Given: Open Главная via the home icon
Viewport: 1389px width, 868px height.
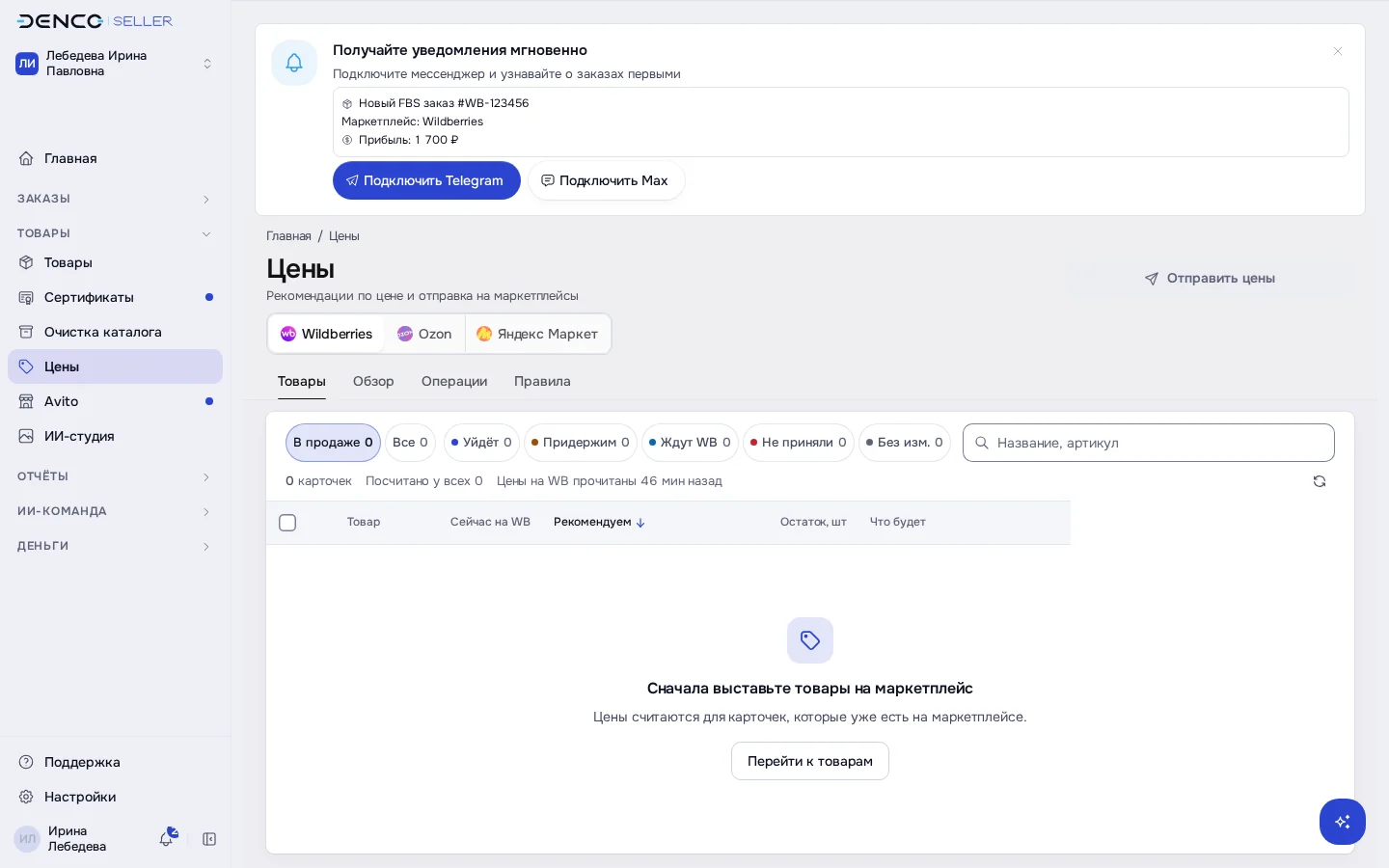Looking at the screenshot, I should click(x=26, y=158).
